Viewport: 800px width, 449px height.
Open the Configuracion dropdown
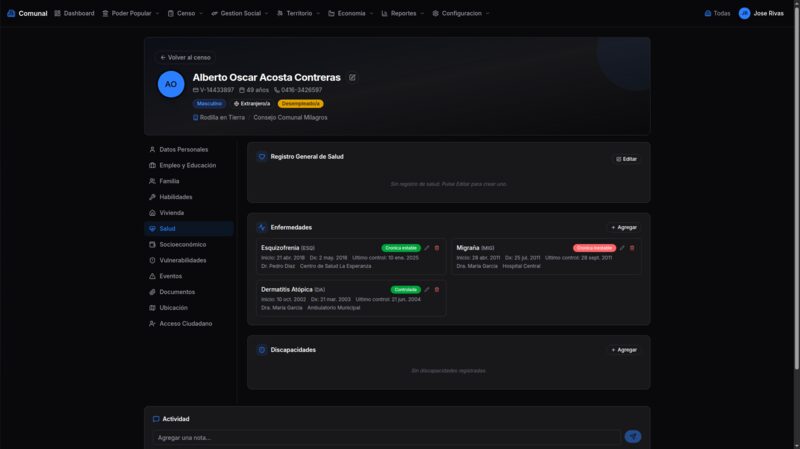pos(461,13)
